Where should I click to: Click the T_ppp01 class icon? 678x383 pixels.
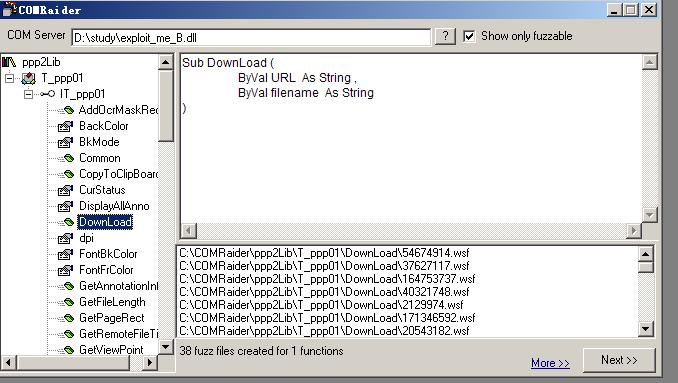coord(29,78)
